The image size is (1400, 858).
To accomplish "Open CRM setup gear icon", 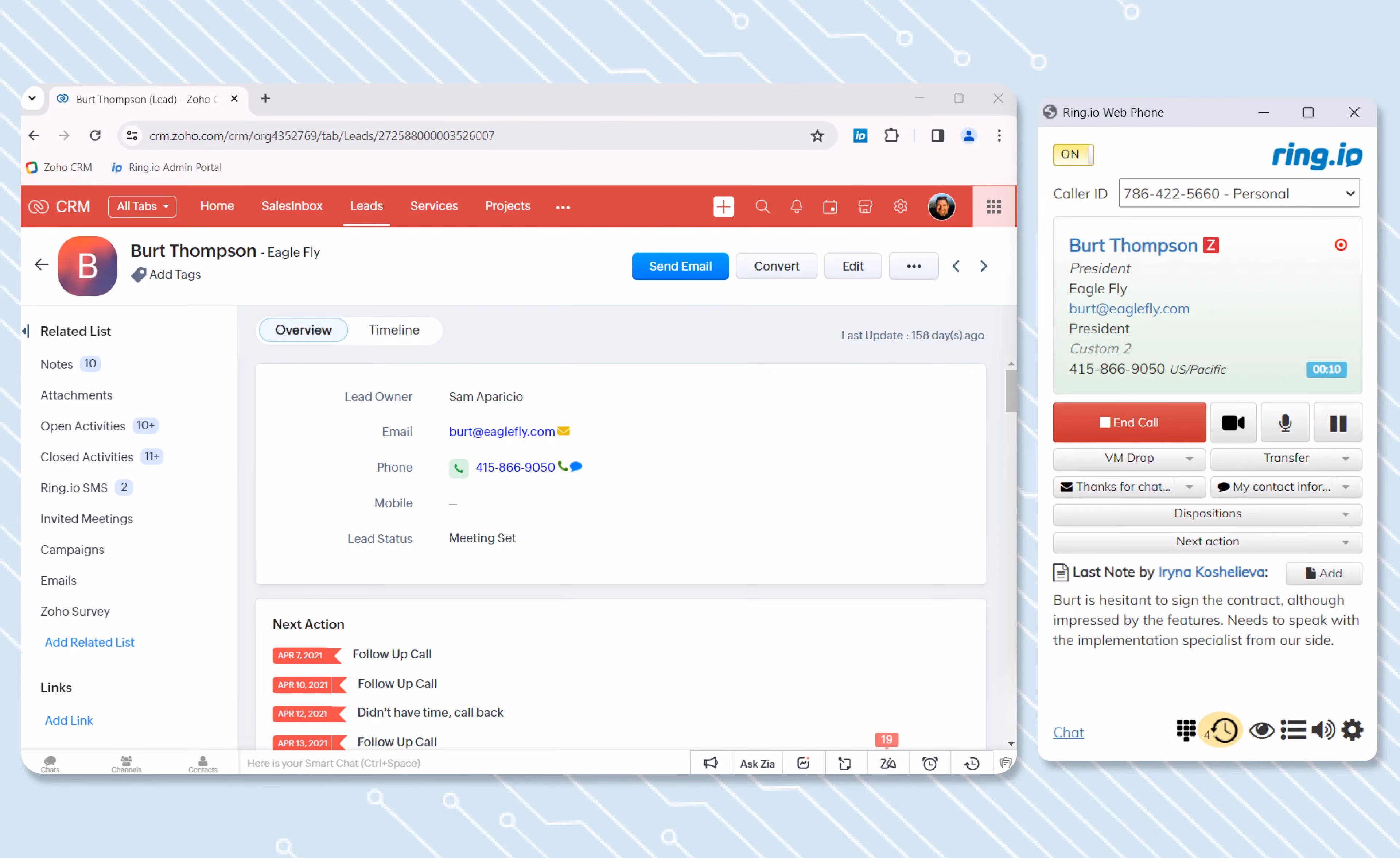I will (901, 206).
